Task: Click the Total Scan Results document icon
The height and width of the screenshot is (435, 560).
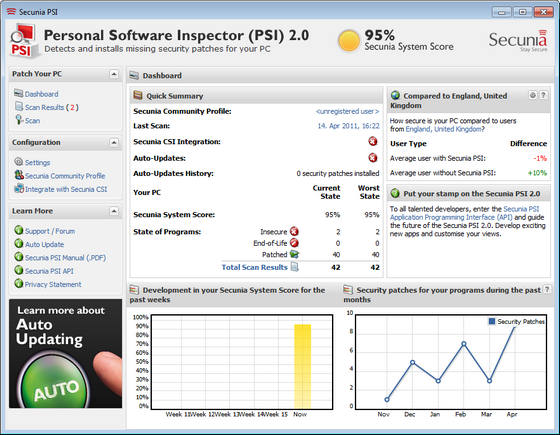Action: [295, 267]
